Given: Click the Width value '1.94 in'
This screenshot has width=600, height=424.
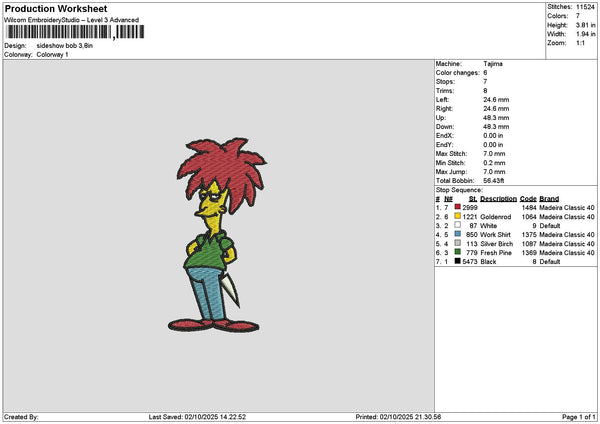Looking at the screenshot, I should [585, 34].
